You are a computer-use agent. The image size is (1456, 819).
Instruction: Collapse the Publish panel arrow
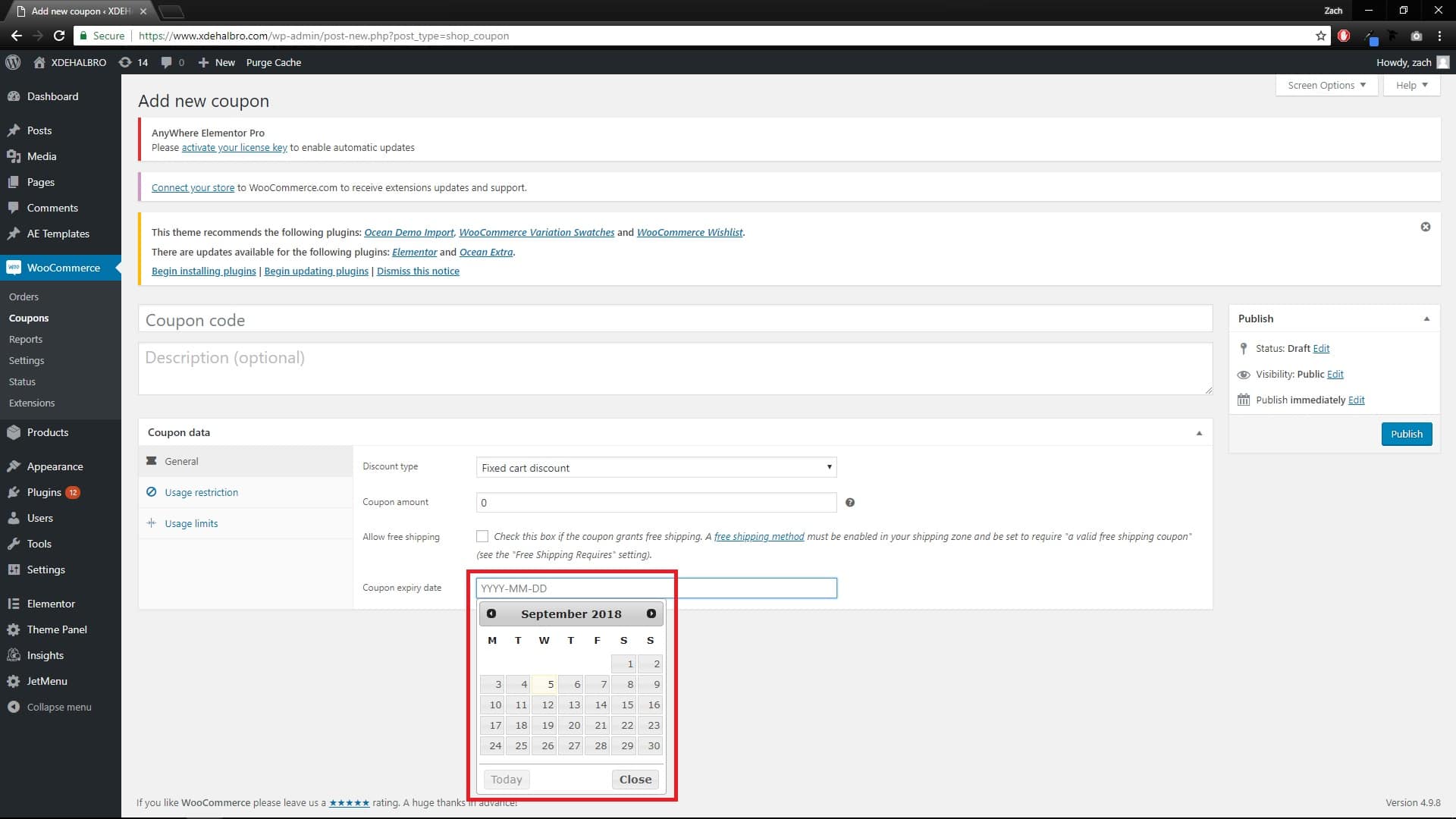1426,318
